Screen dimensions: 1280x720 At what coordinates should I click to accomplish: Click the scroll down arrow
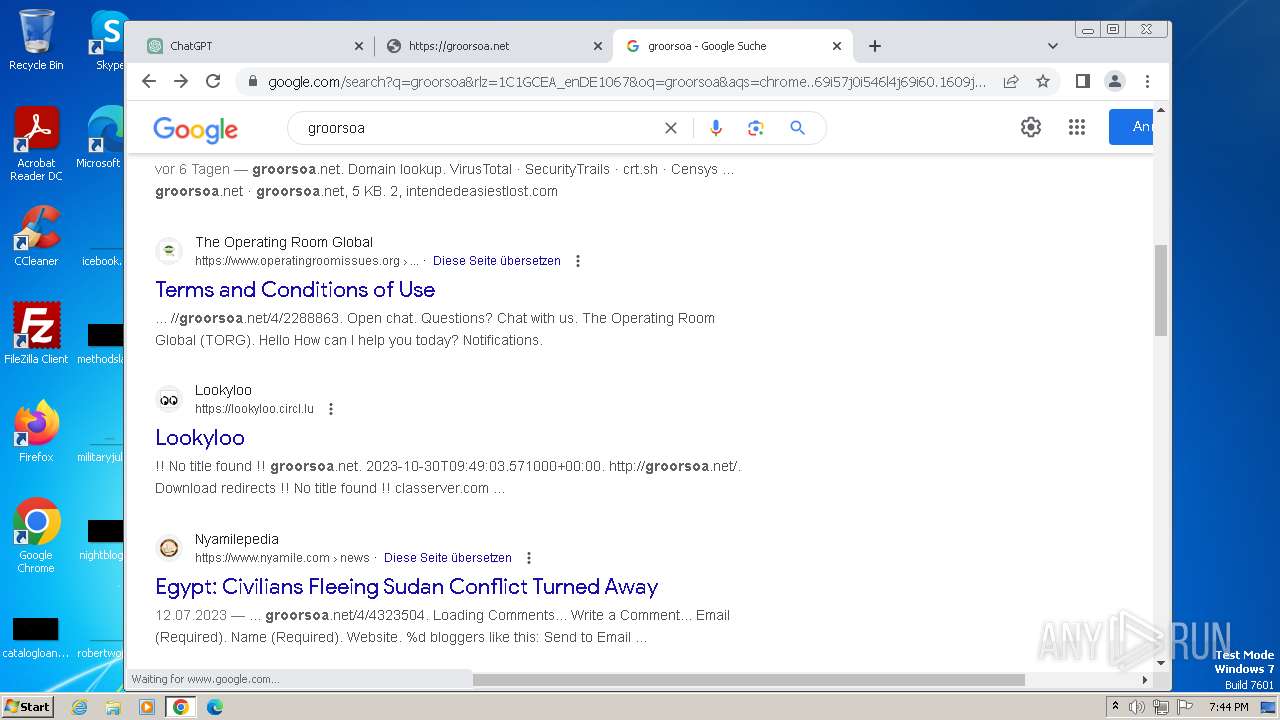click(1161, 662)
